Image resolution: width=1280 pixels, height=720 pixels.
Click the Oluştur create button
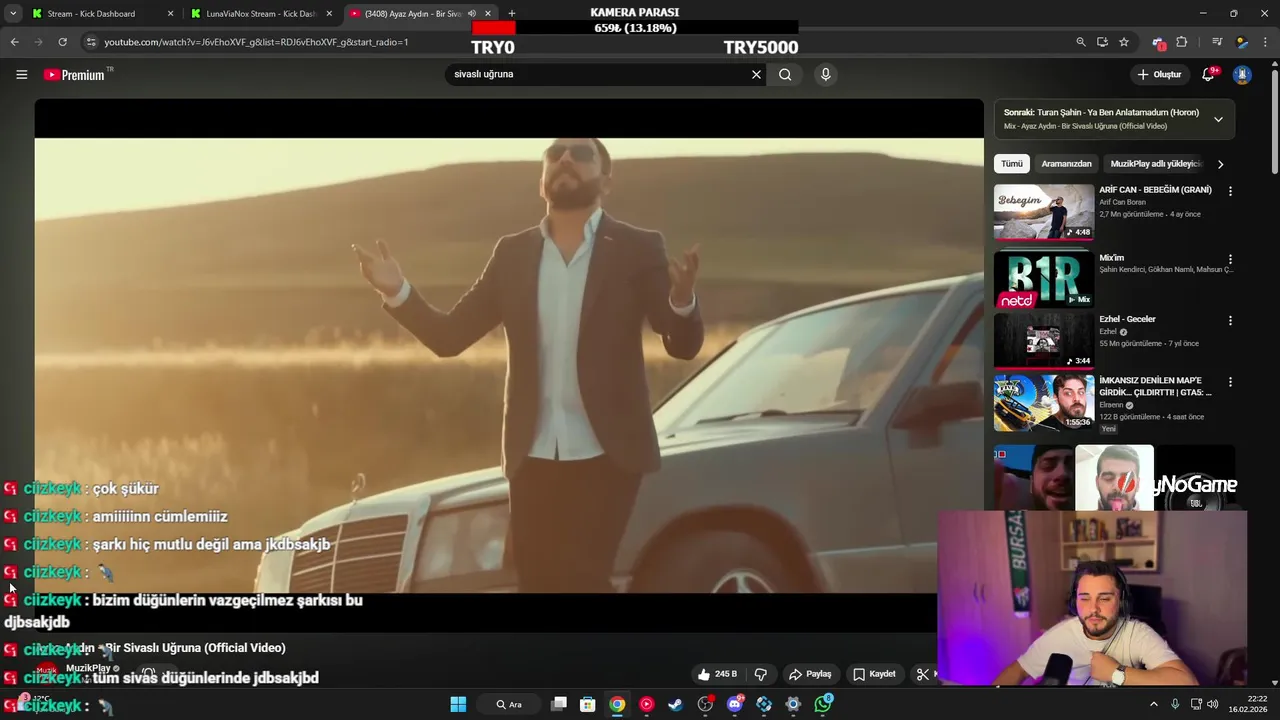point(1159,74)
